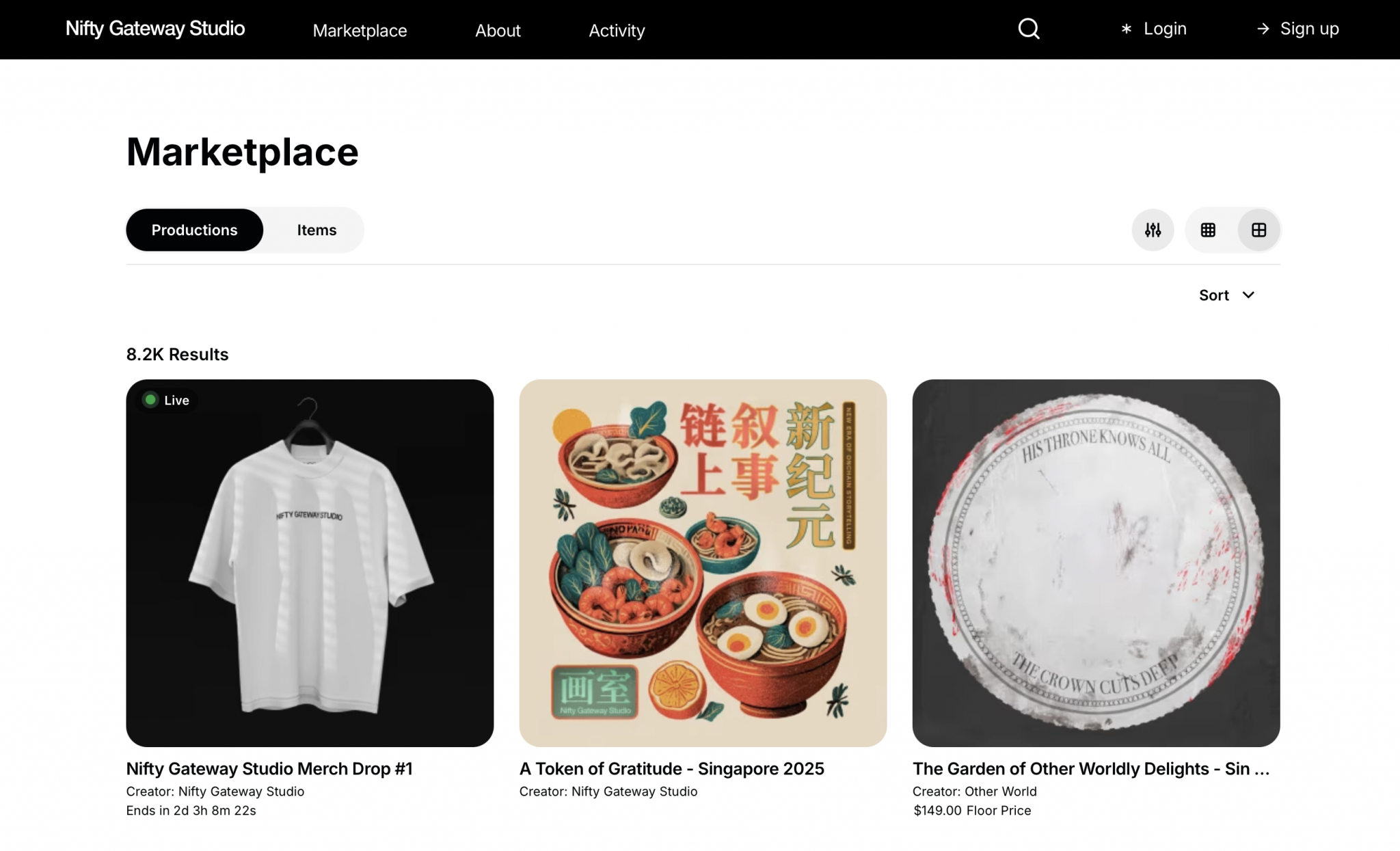Expand the Sort dropdown

(1214, 295)
